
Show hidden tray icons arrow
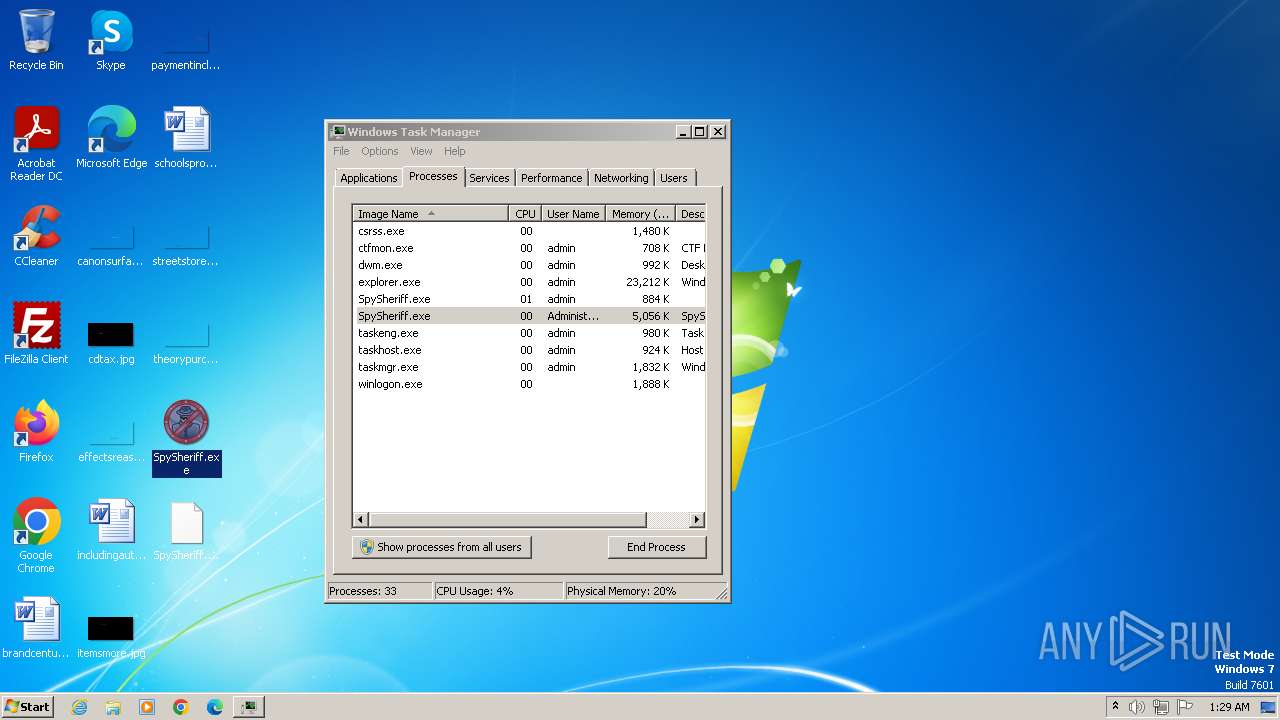pos(1115,707)
